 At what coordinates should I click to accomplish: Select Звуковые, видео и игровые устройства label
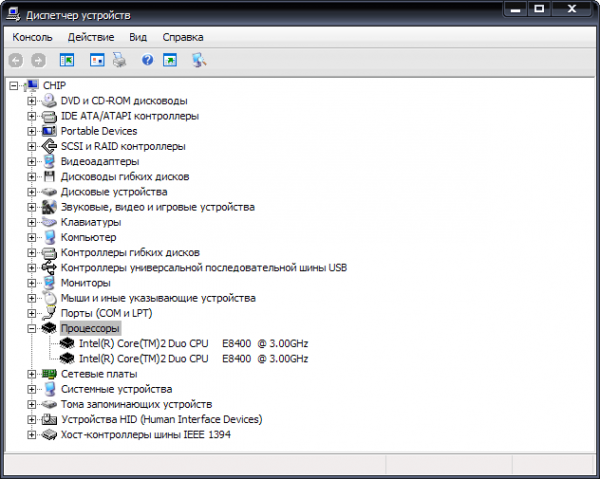click(x=158, y=207)
